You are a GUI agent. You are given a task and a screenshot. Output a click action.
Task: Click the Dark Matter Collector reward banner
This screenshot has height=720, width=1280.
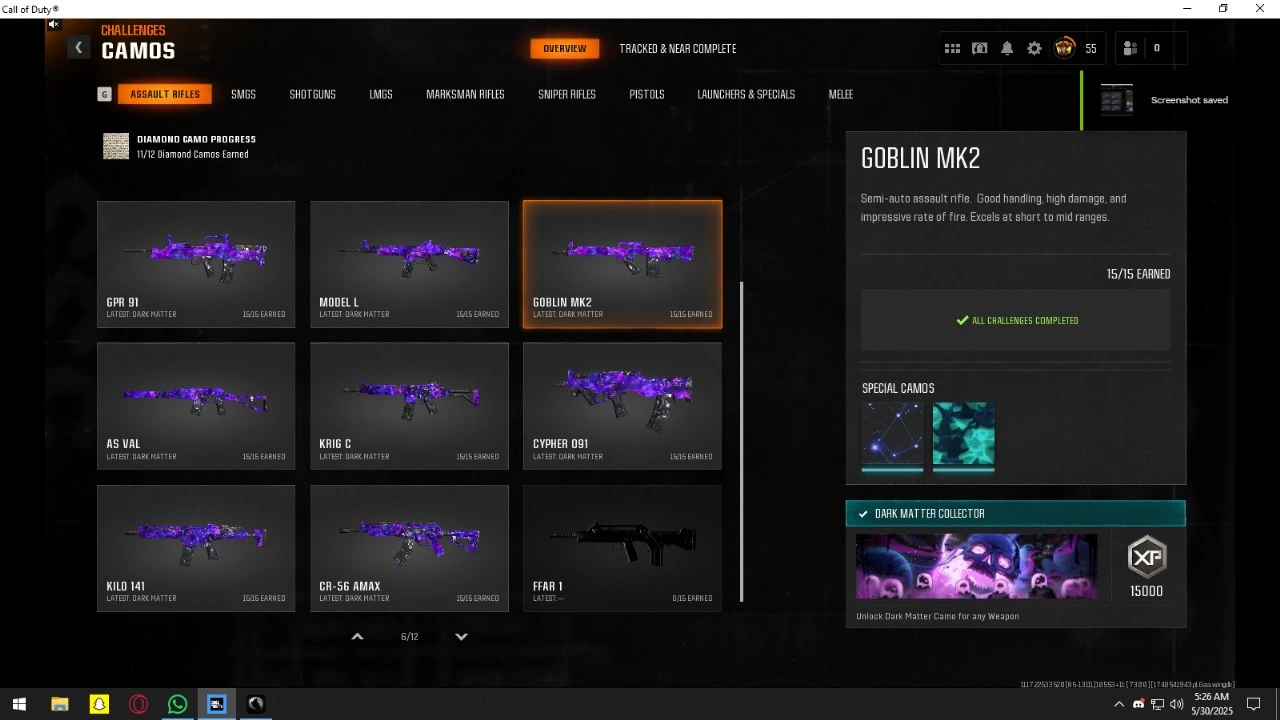(x=1016, y=513)
